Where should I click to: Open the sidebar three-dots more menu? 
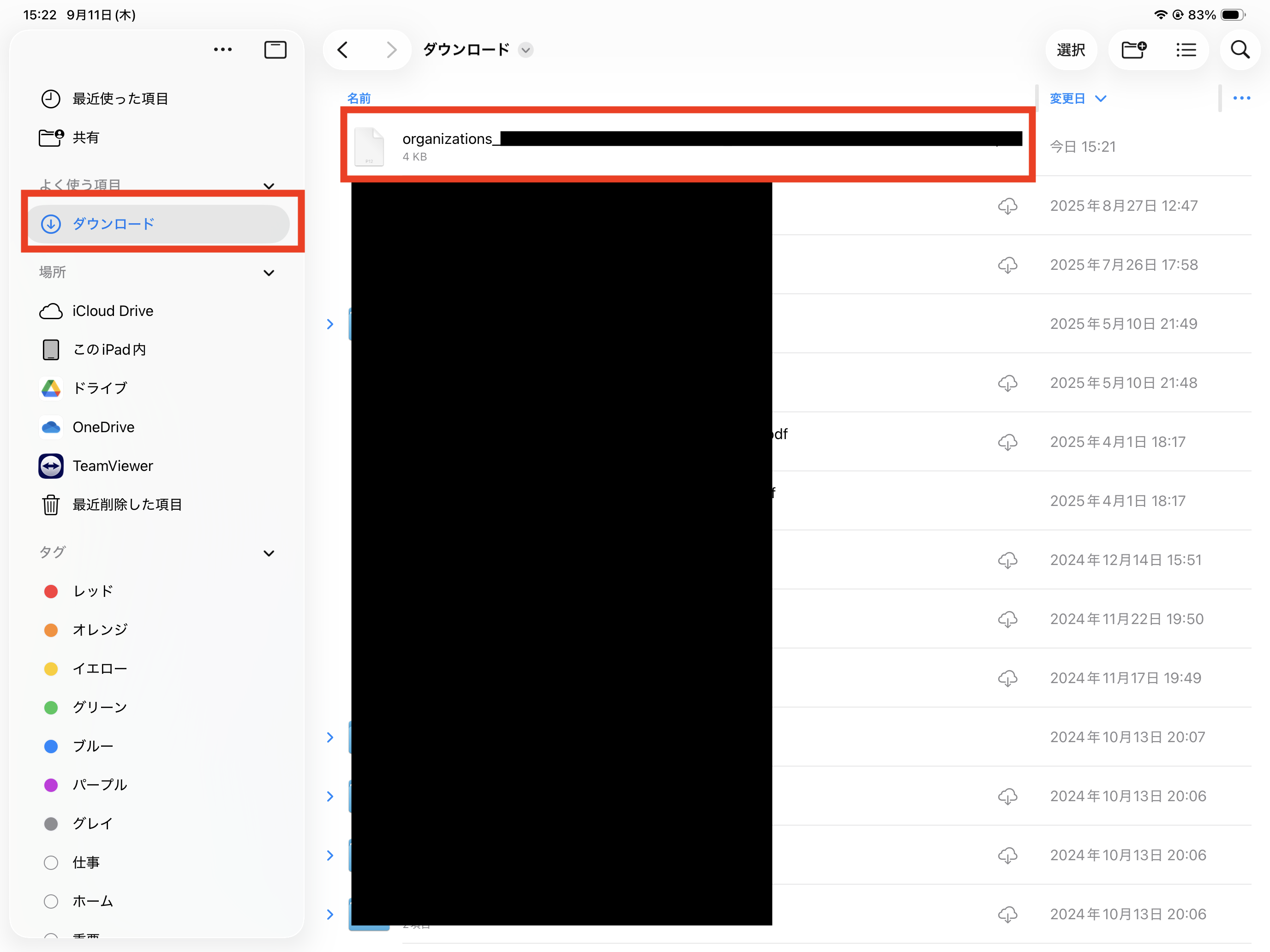click(x=223, y=50)
